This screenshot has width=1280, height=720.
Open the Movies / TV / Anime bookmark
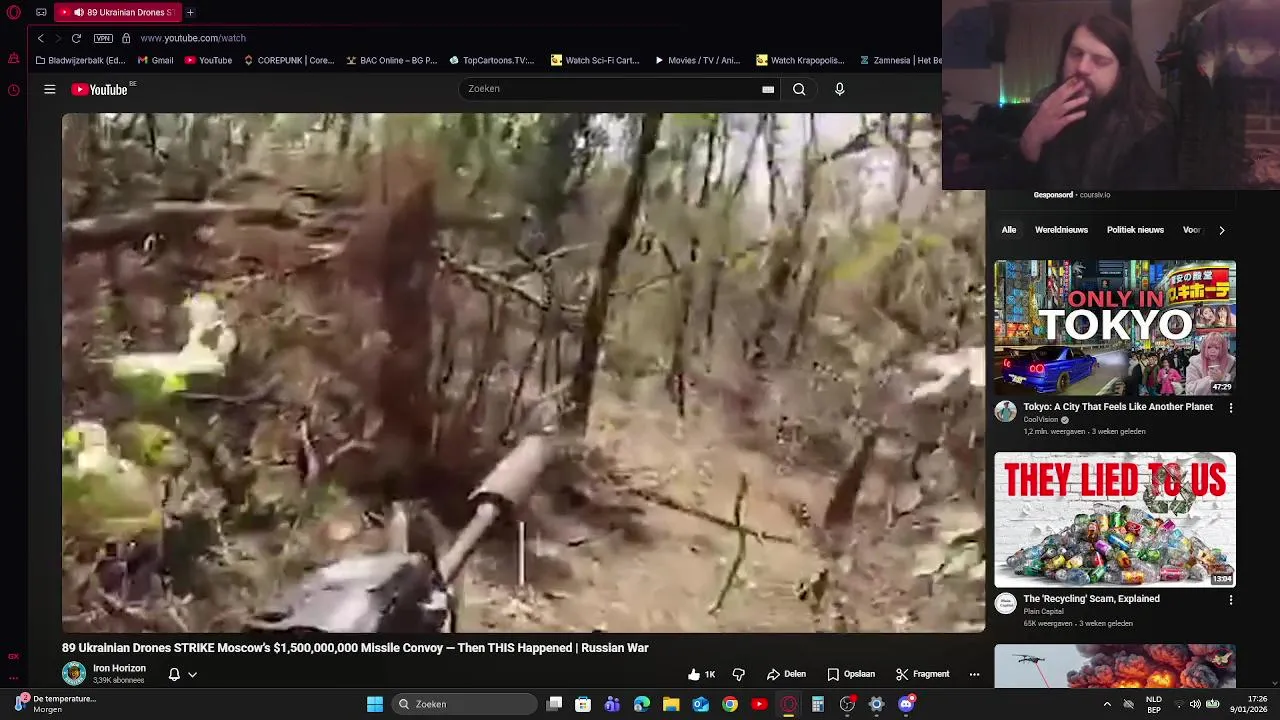coord(697,60)
